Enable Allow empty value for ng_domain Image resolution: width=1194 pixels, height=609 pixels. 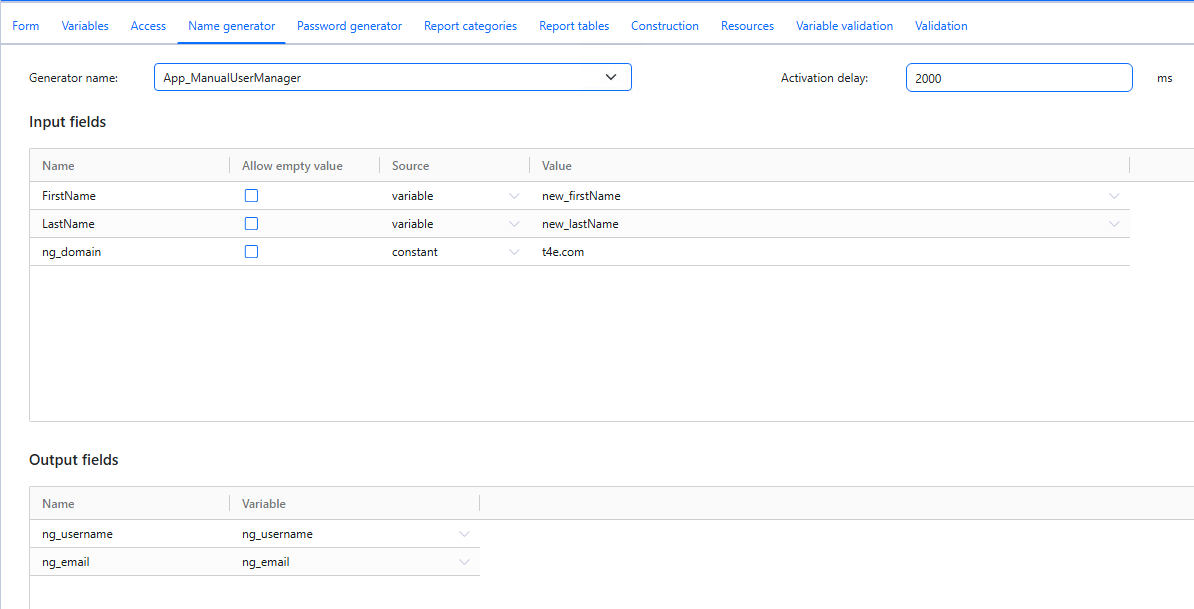(x=251, y=252)
